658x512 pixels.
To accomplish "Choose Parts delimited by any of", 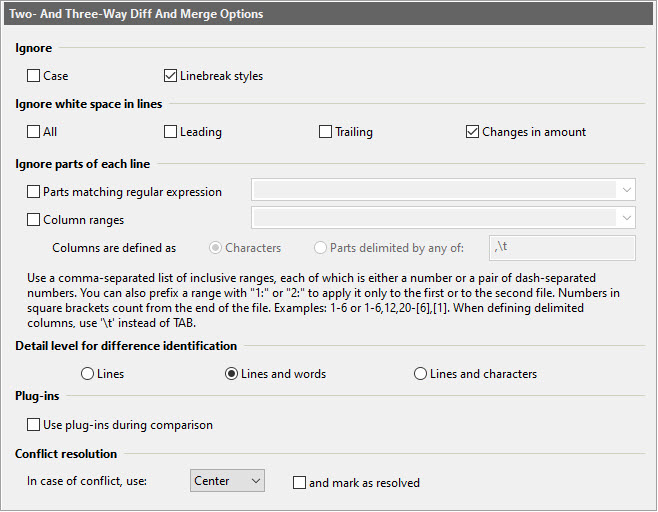I will (321, 248).
